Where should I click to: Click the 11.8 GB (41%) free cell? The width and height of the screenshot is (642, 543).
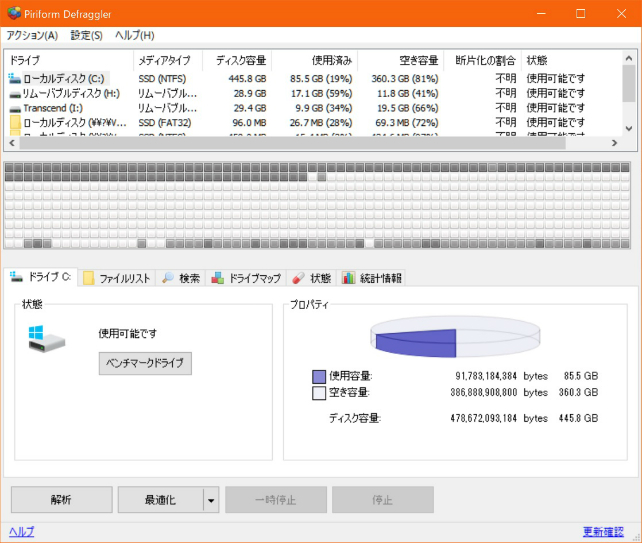(407, 93)
